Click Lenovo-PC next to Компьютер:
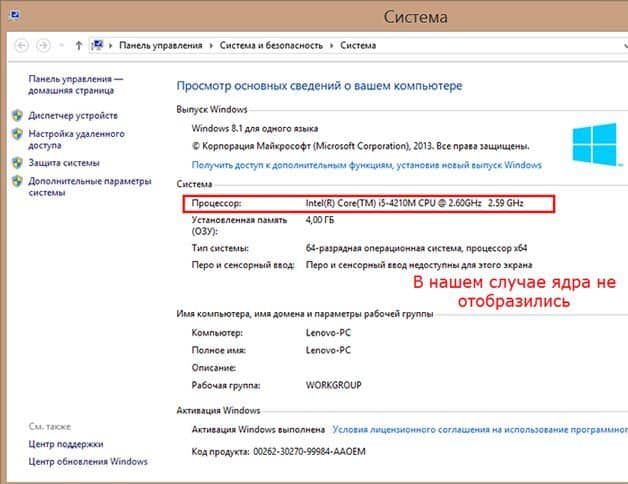This screenshot has width=628, height=484. 328,332
